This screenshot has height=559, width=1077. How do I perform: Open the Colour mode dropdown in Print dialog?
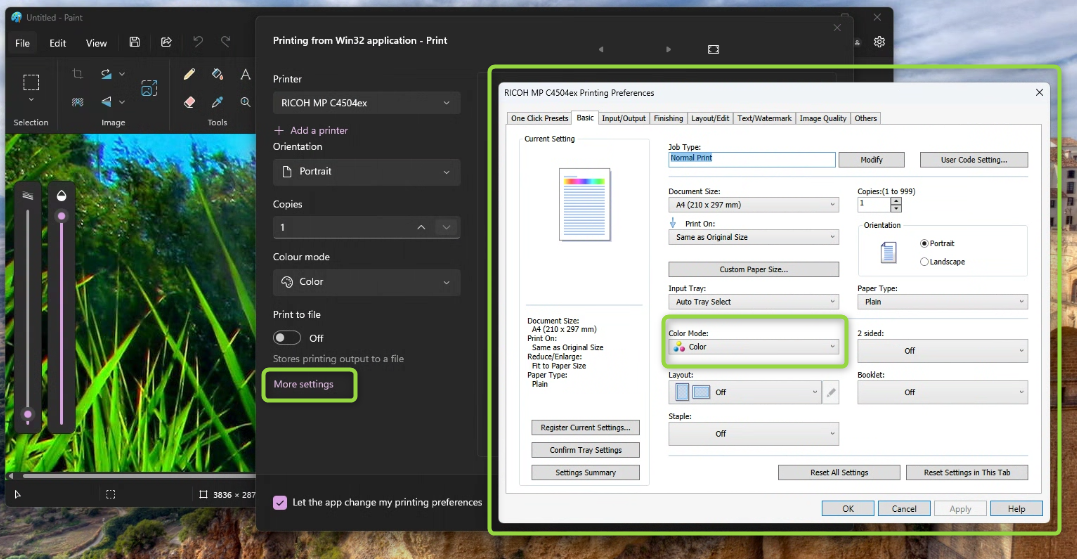point(367,282)
